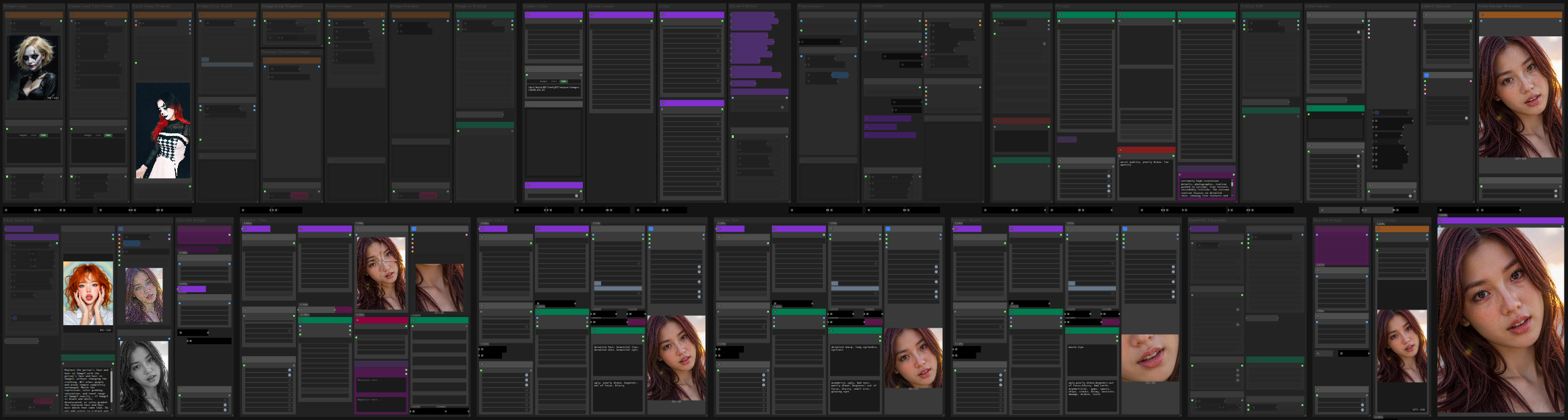The height and width of the screenshot is (420, 1568).
Task: Select the blonde joker-makeup image in Image Load
Action: [x=32, y=67]
